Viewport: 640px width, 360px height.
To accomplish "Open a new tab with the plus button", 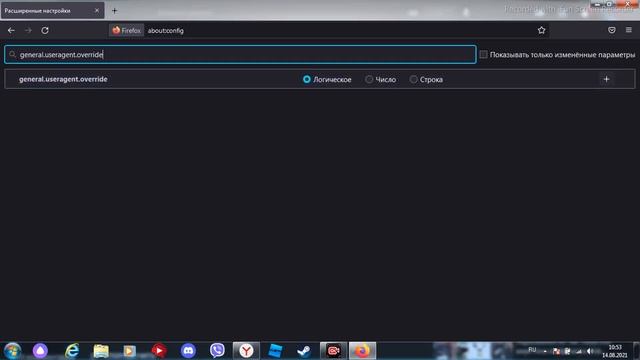I will (114, 11).
